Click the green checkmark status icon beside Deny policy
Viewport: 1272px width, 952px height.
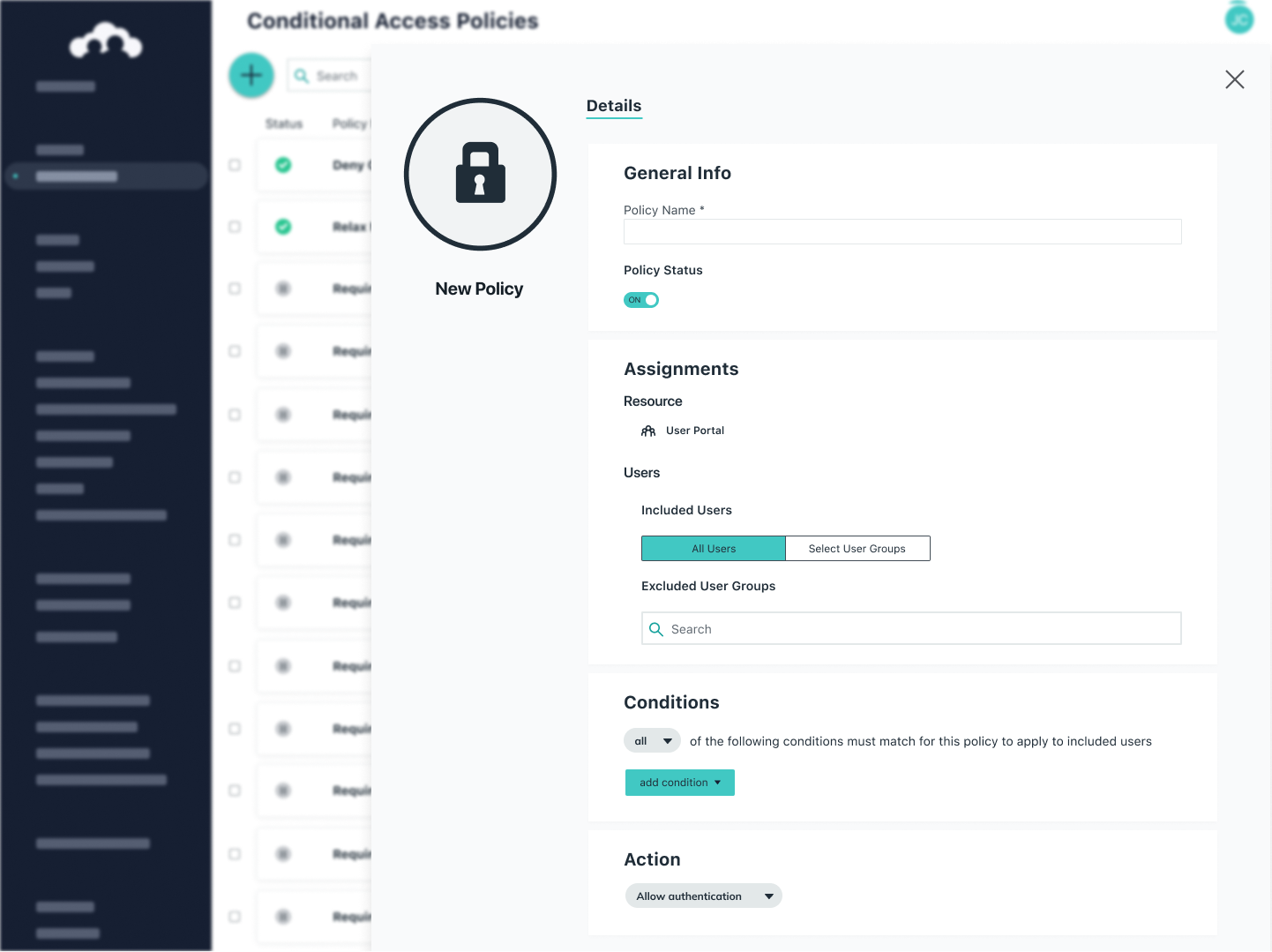[282, 165]
